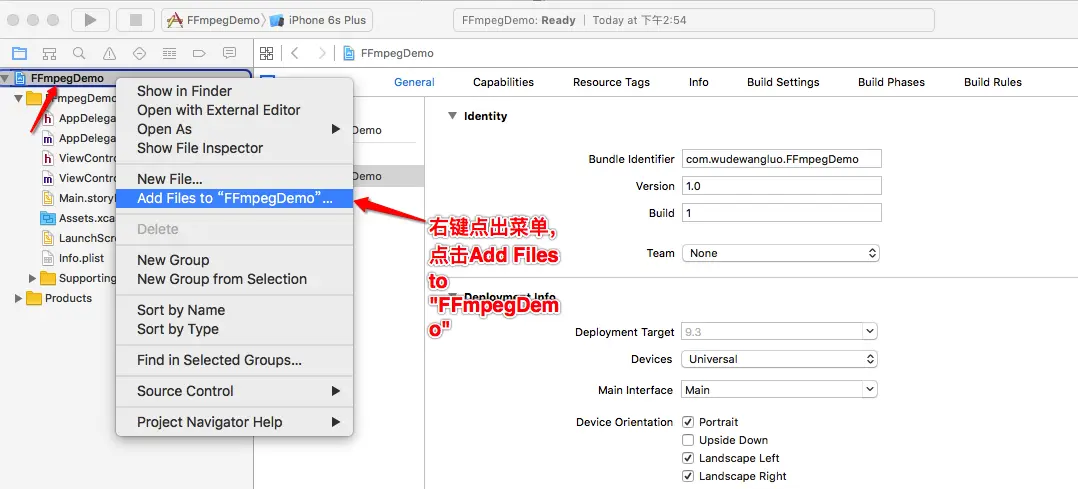Open the Find navigator magnifier icon
Image resolution: width=1078 pixels, height=489 pixels.
pyautogui.click(x=79, y=53)
